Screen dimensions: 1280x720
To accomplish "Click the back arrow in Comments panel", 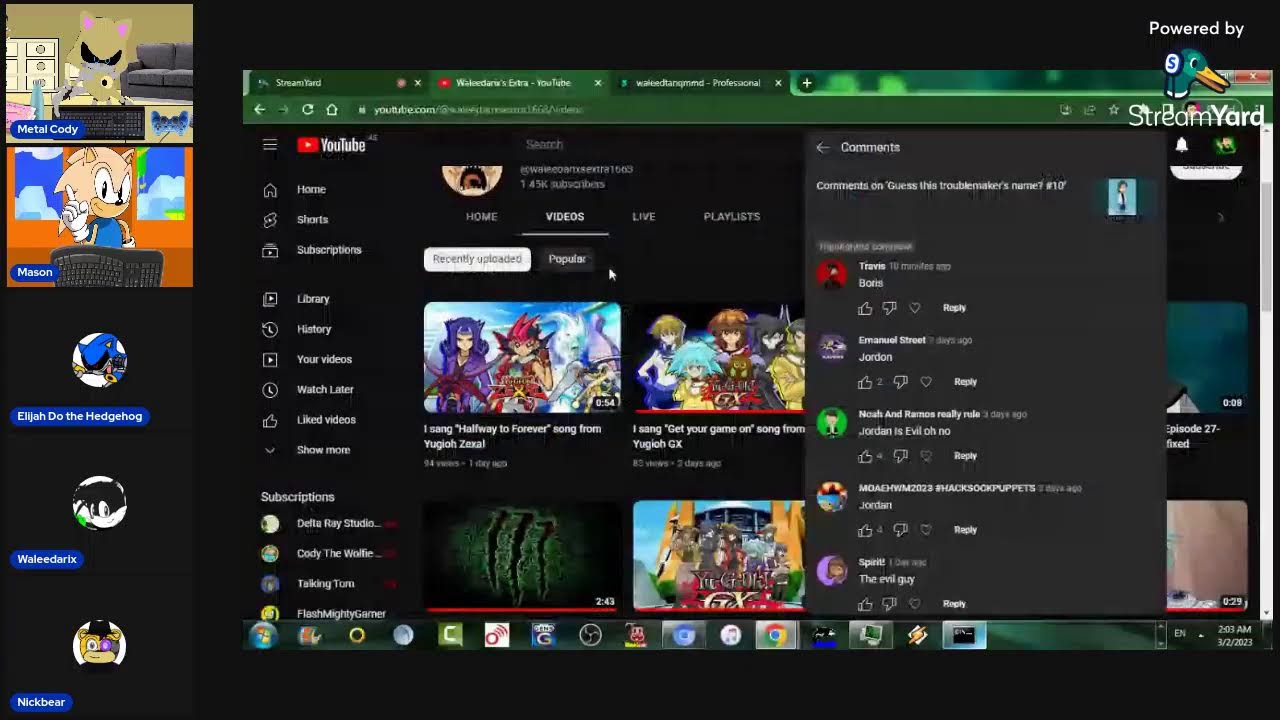I will 822,147.
